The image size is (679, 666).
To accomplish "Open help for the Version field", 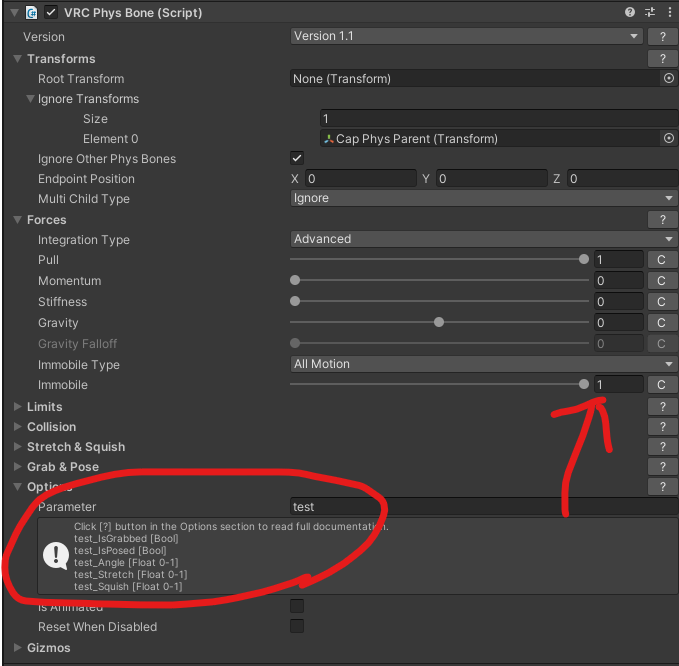I will (663, 36).
